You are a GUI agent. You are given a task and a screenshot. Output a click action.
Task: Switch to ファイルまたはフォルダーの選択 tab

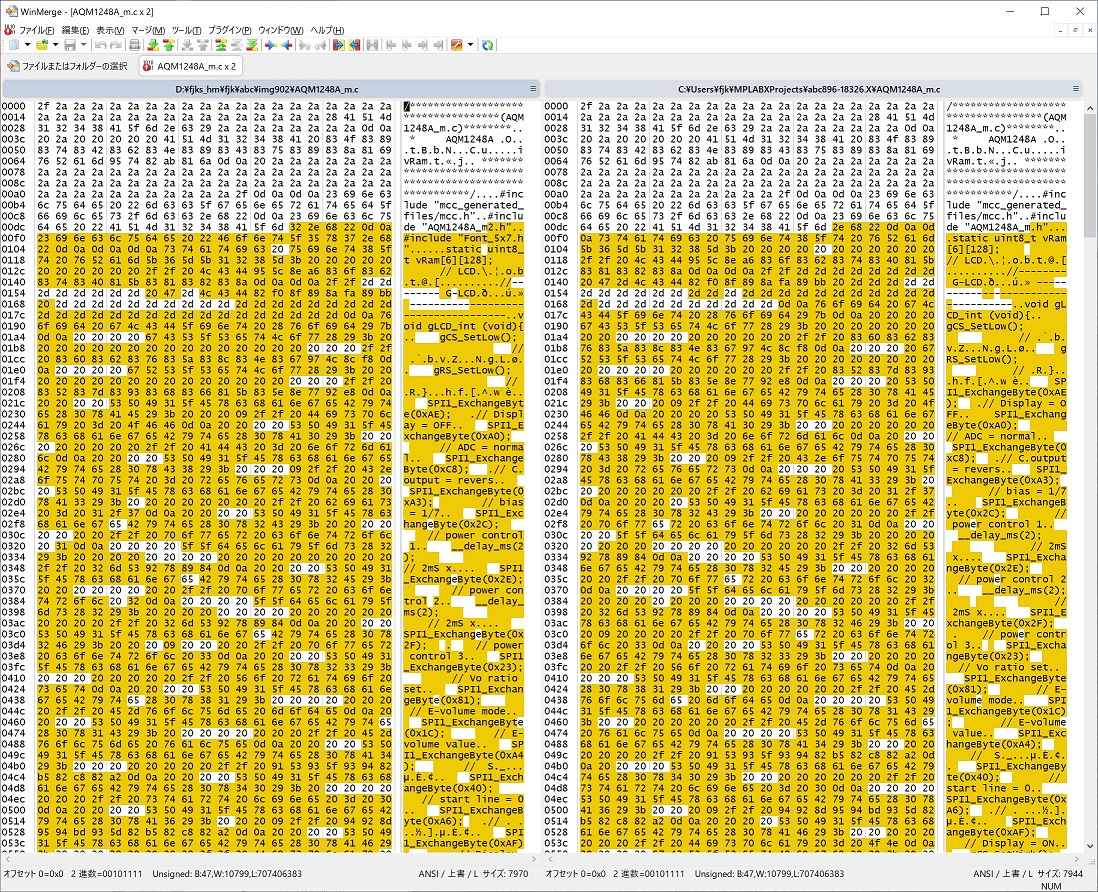[68, 66]
